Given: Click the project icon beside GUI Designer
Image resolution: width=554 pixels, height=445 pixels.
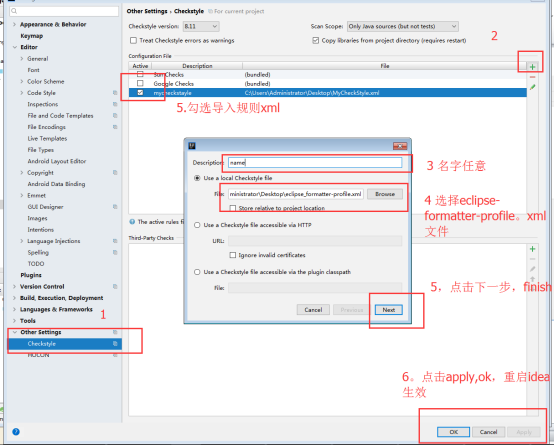Looking at the screenshot, I should point(115,207).
